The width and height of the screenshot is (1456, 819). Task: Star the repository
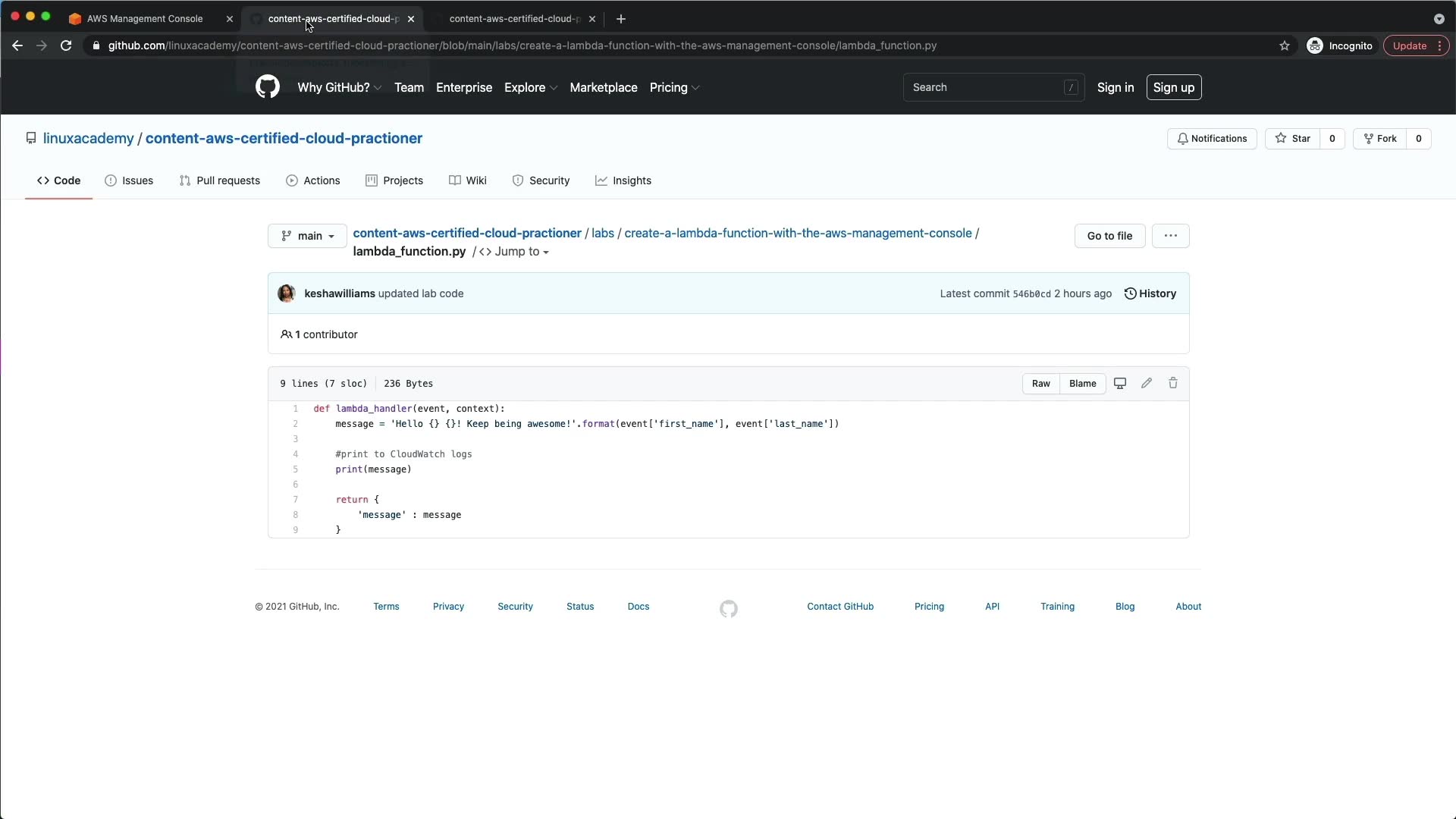click(1293, 139)
